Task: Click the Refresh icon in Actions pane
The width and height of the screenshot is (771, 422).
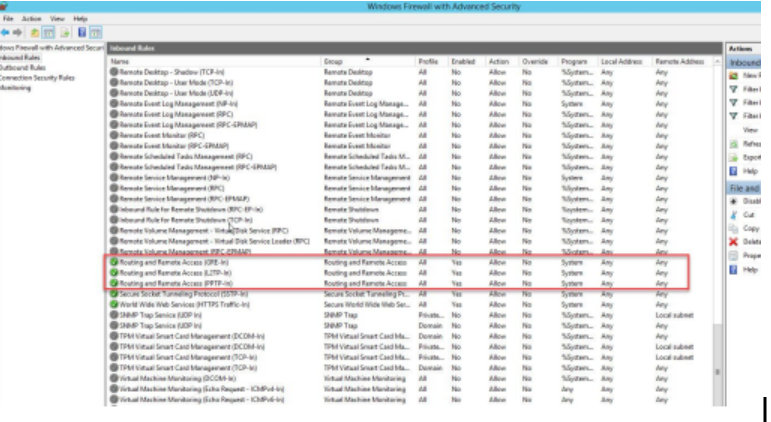Action: (734, 144)
